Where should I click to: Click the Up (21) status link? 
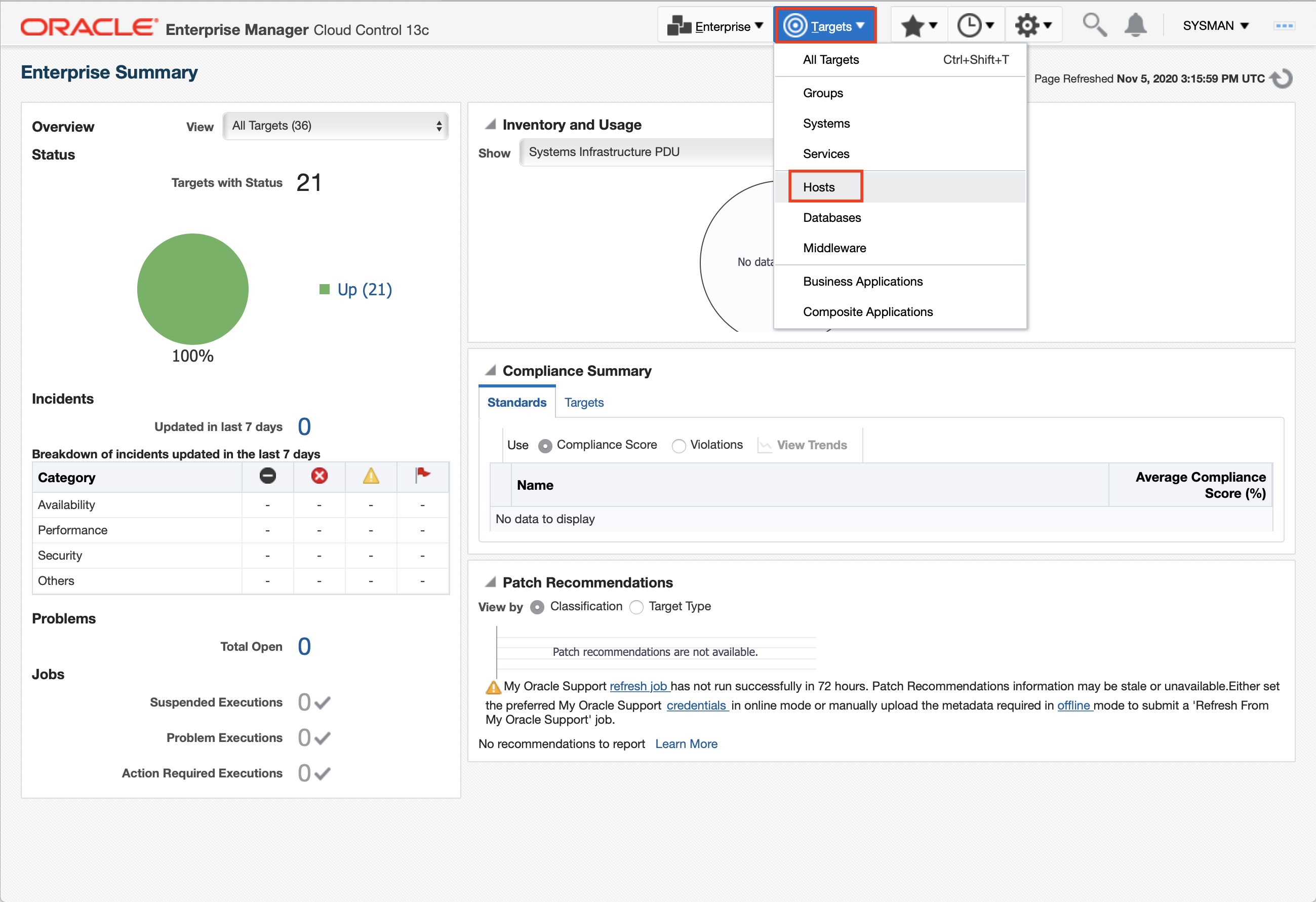365,290
